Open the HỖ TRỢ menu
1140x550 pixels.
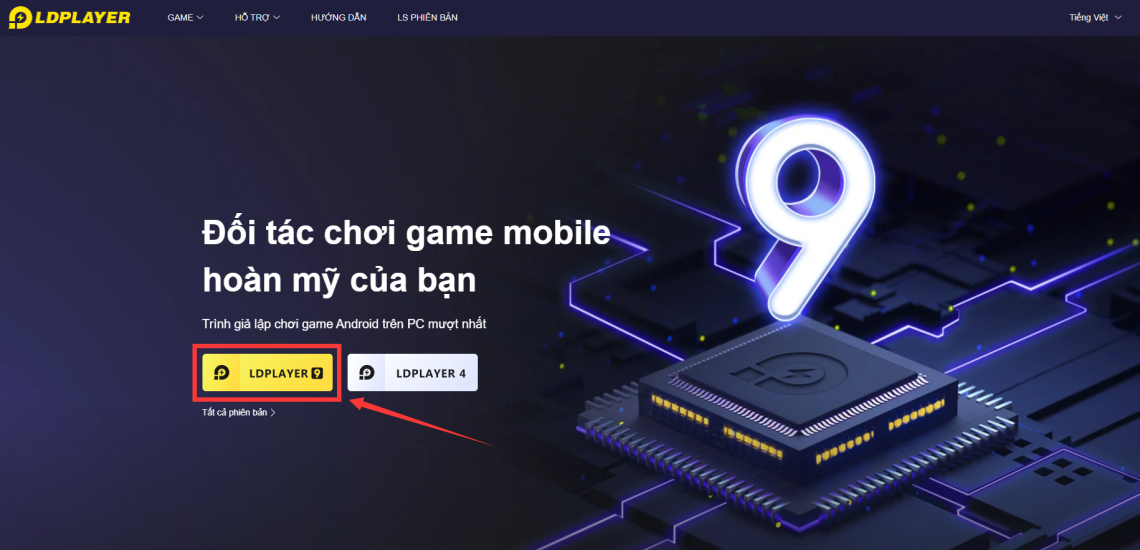coord(257,17)
